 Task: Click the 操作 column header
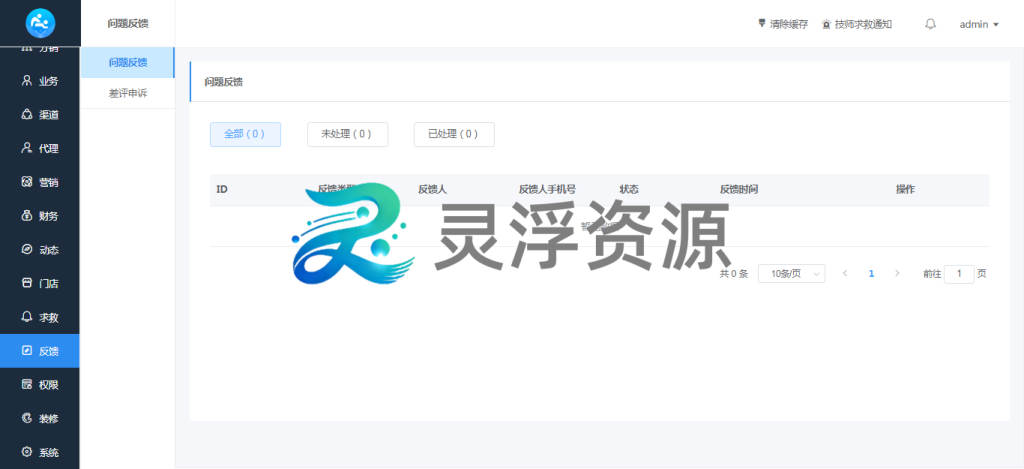click(x=905, y=189)
